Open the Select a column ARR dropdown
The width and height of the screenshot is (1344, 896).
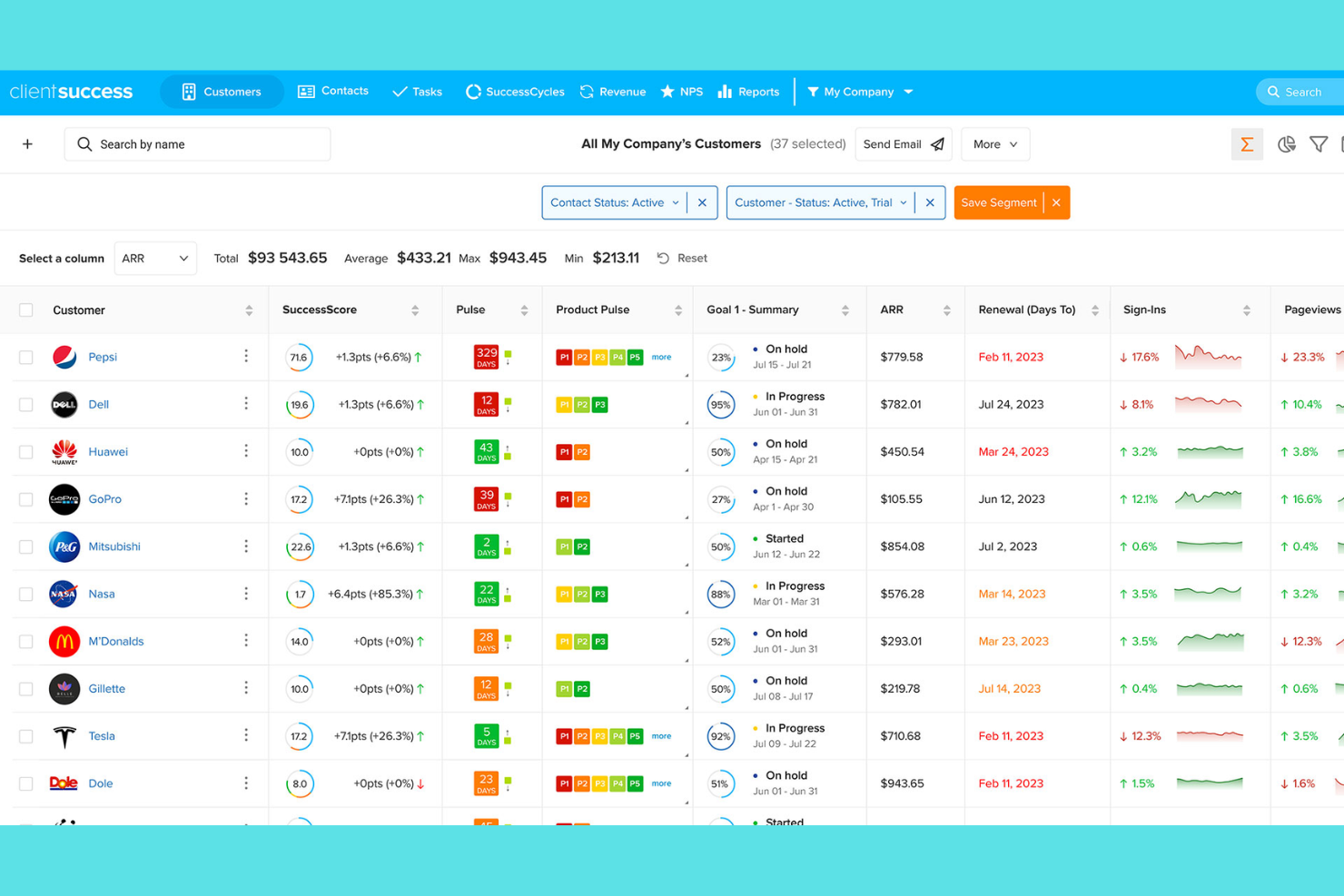pos(154,258)
